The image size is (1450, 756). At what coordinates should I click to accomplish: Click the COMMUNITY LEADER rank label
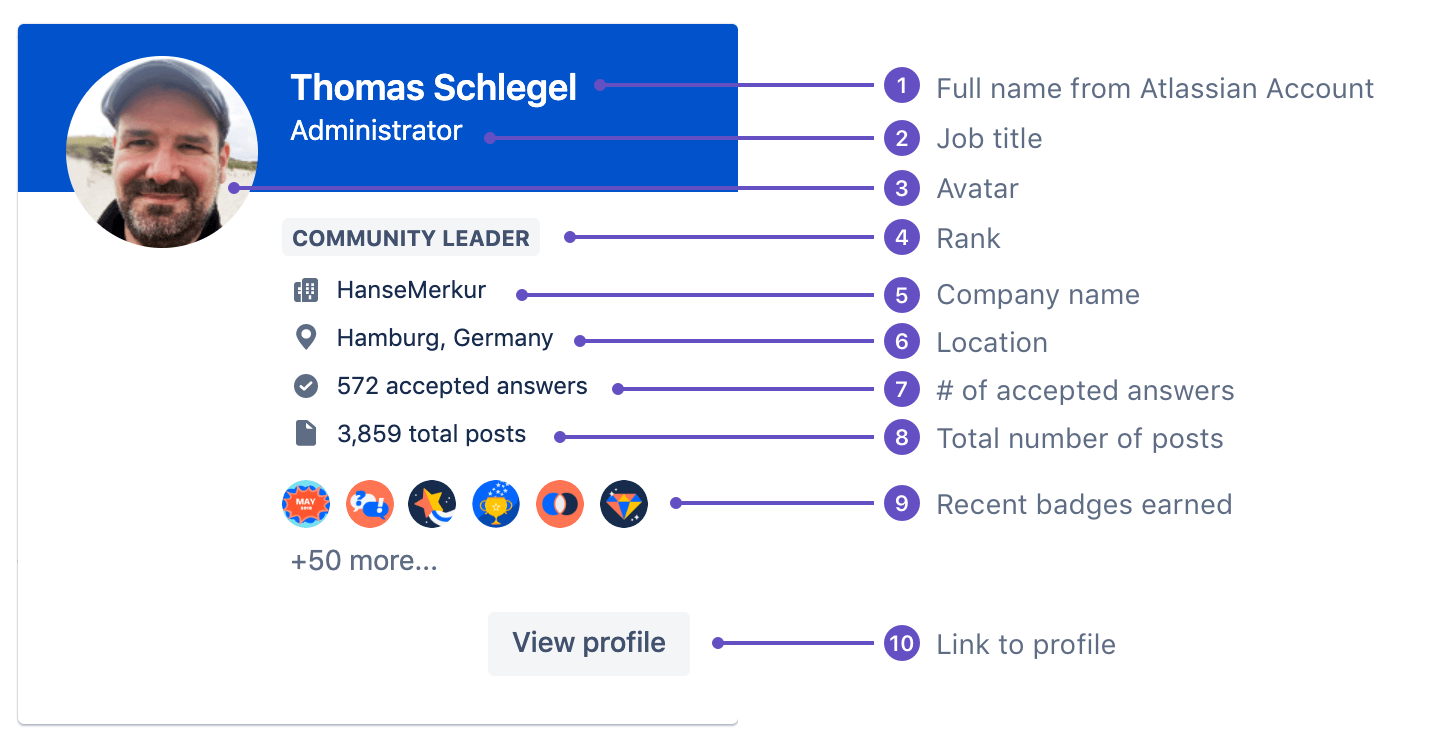(411, 238)
